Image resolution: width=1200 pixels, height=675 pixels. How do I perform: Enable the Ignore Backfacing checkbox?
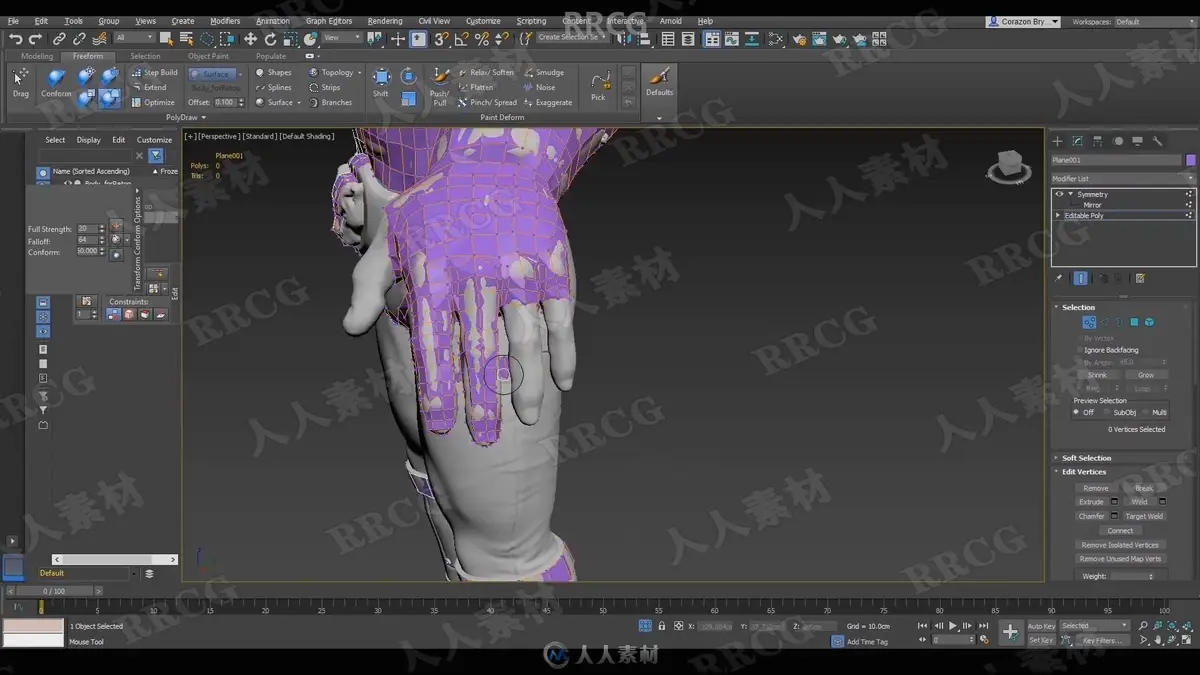tap(1081, 350)
